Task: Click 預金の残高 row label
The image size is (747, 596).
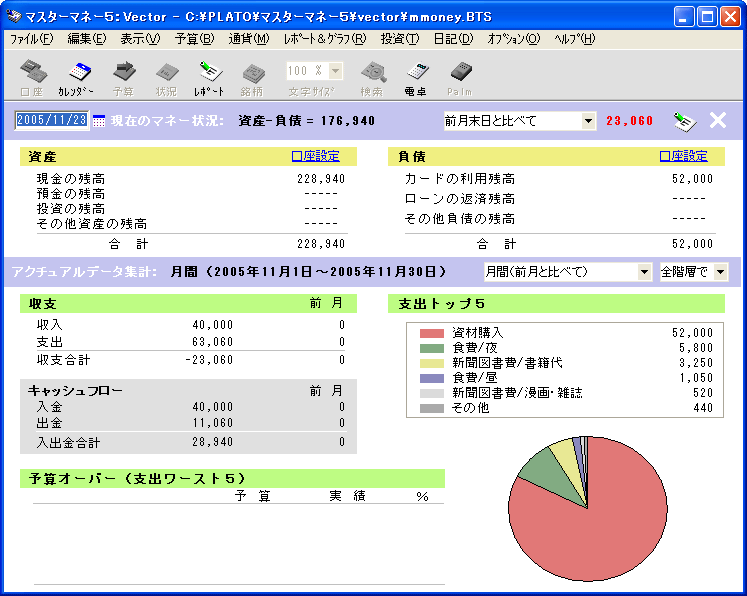Action: pos(71,194)
